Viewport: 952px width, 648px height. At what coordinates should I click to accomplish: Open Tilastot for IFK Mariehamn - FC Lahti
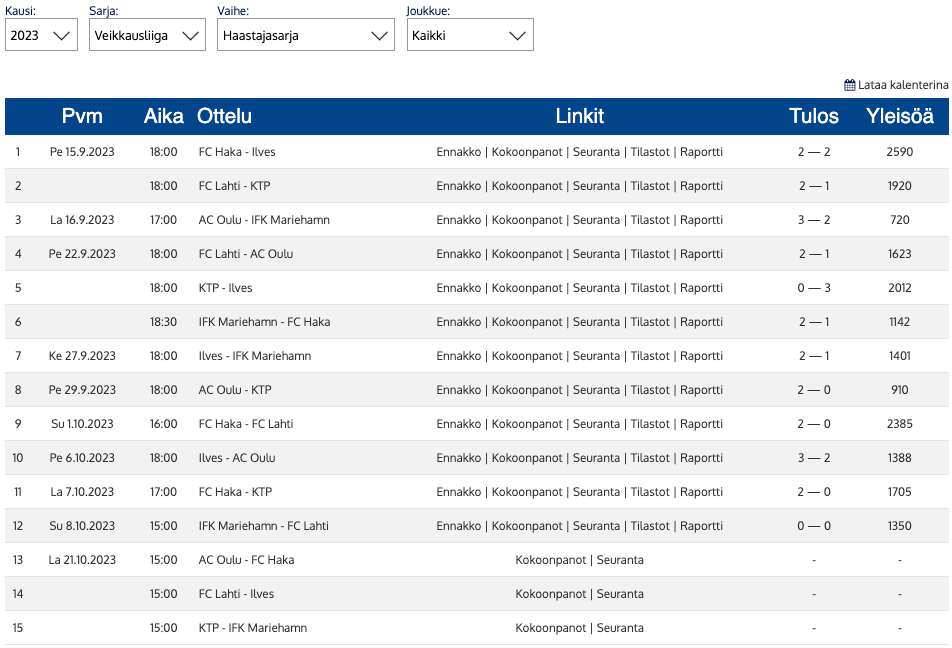point(650,526)
